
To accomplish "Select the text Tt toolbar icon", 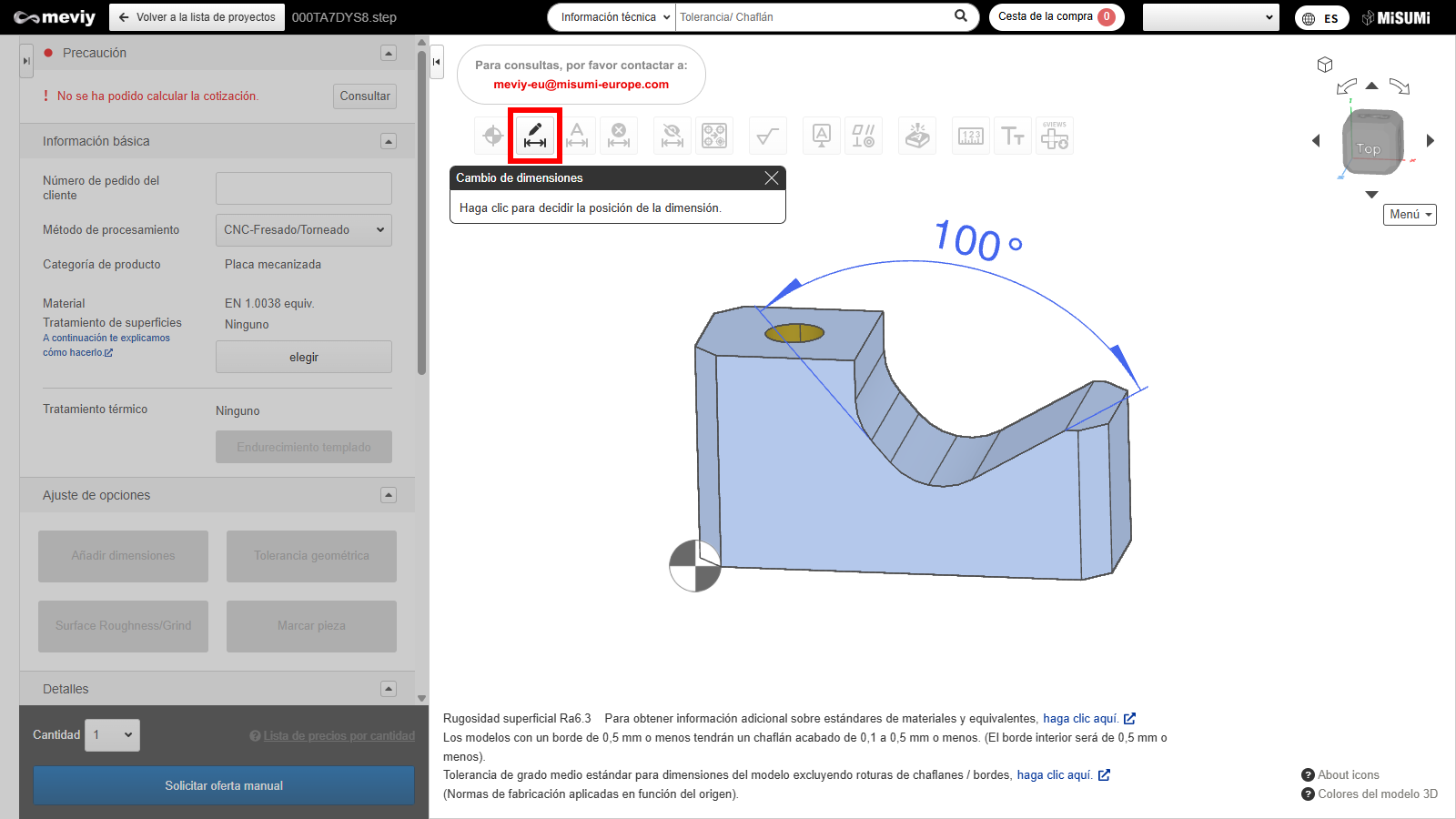I will pos(1013,136).
